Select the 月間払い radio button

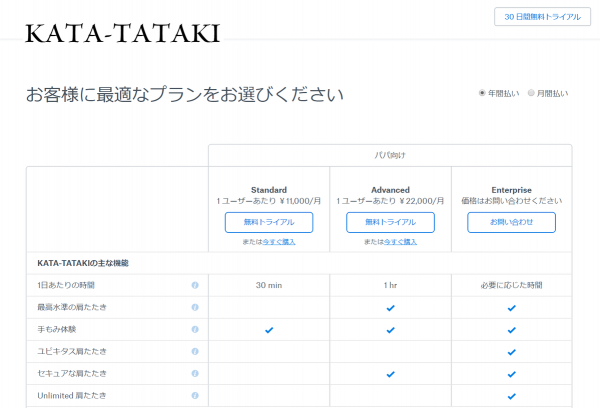(x=531, y=93)
